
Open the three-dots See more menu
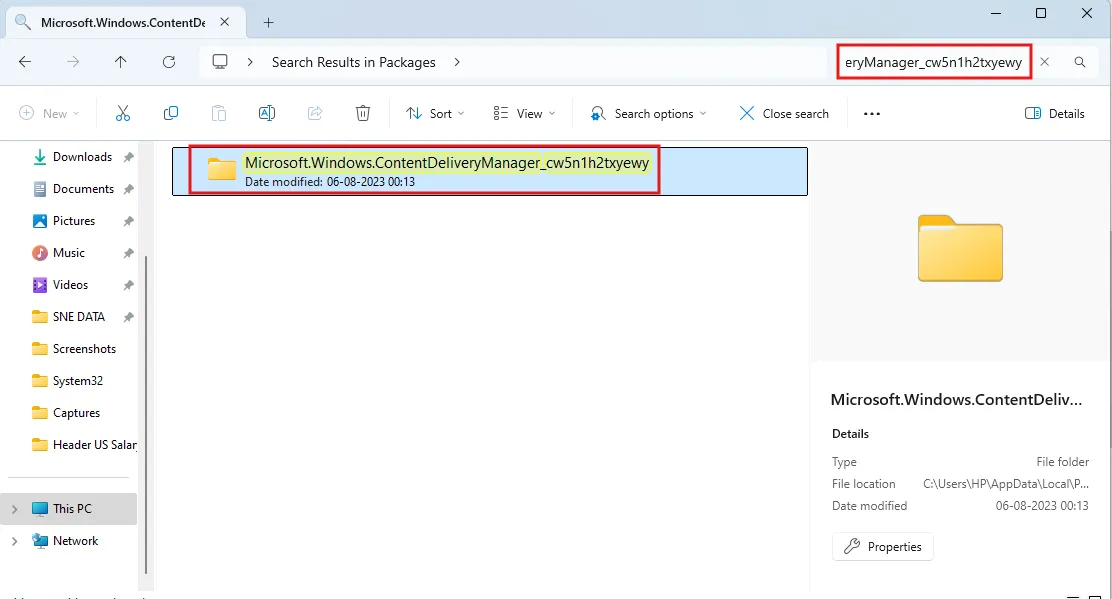pos(872,113)
